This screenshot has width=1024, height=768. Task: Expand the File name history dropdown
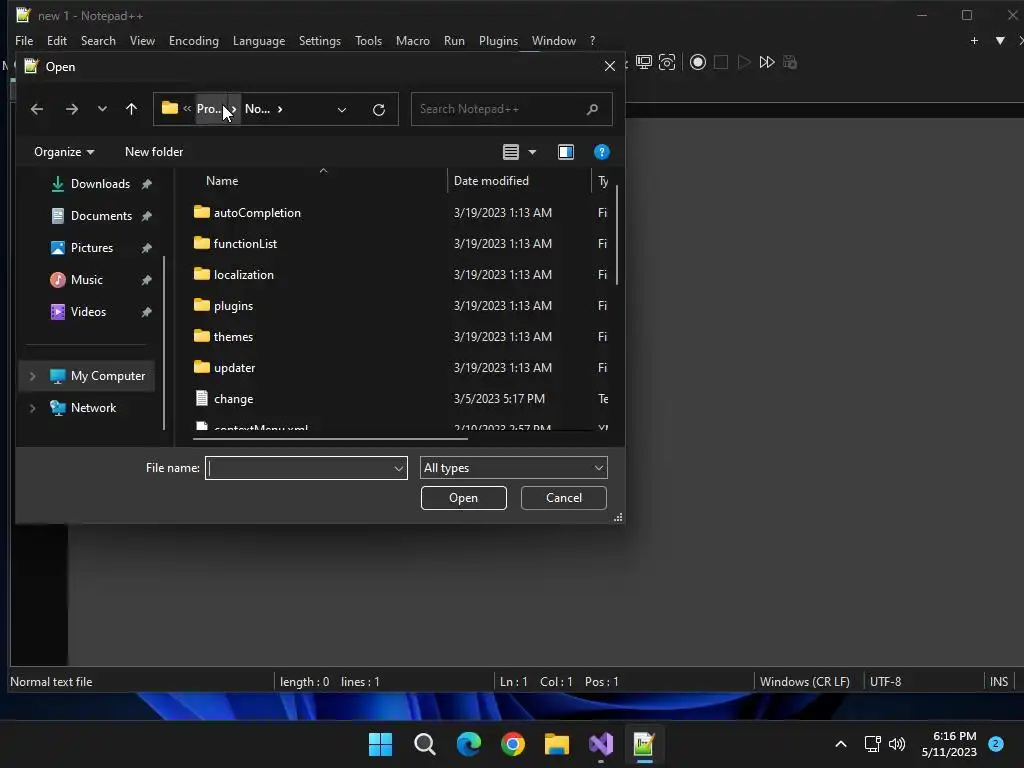398,468
